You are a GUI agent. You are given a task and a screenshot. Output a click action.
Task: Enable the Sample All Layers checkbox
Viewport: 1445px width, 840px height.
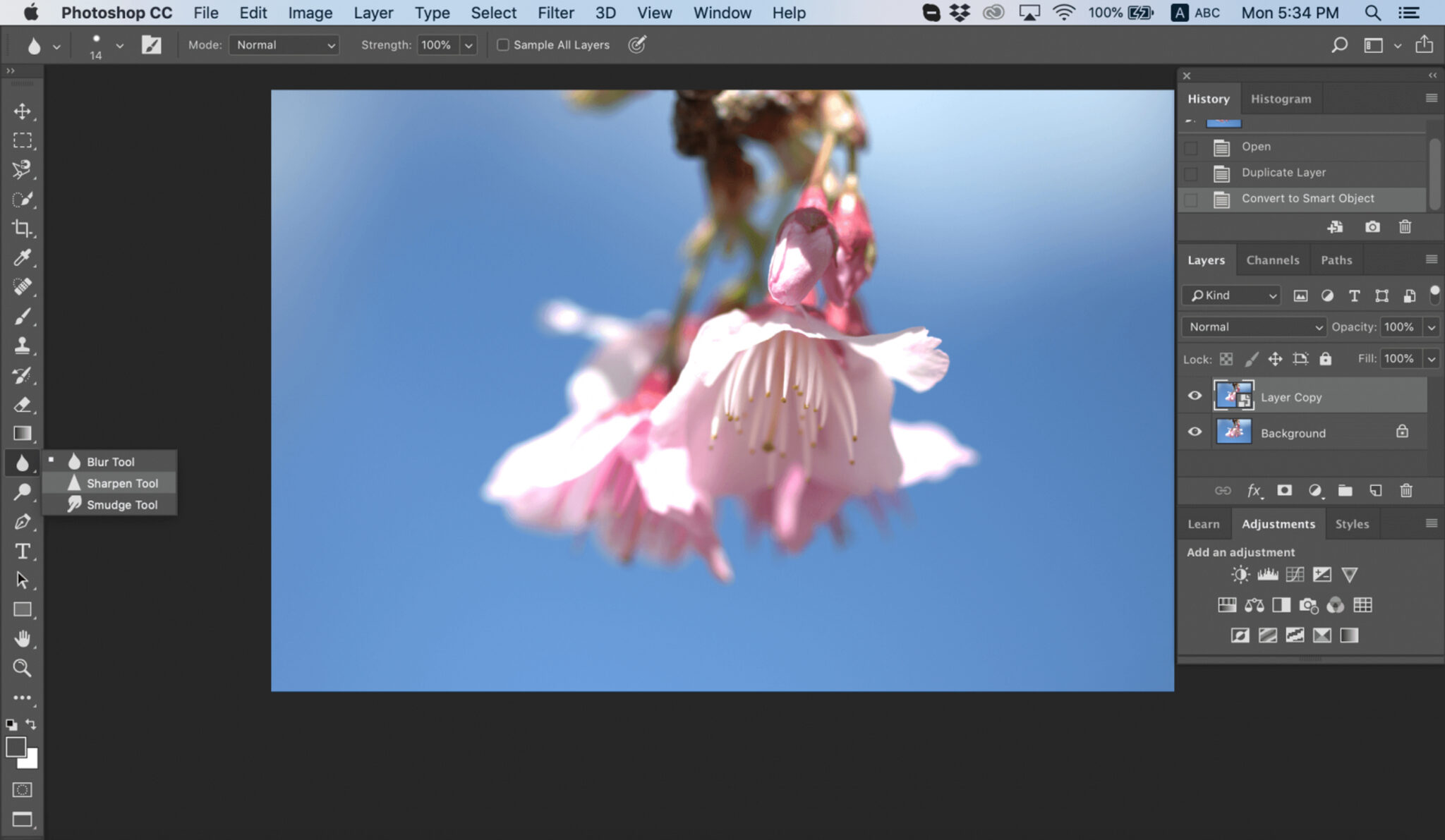502,44
